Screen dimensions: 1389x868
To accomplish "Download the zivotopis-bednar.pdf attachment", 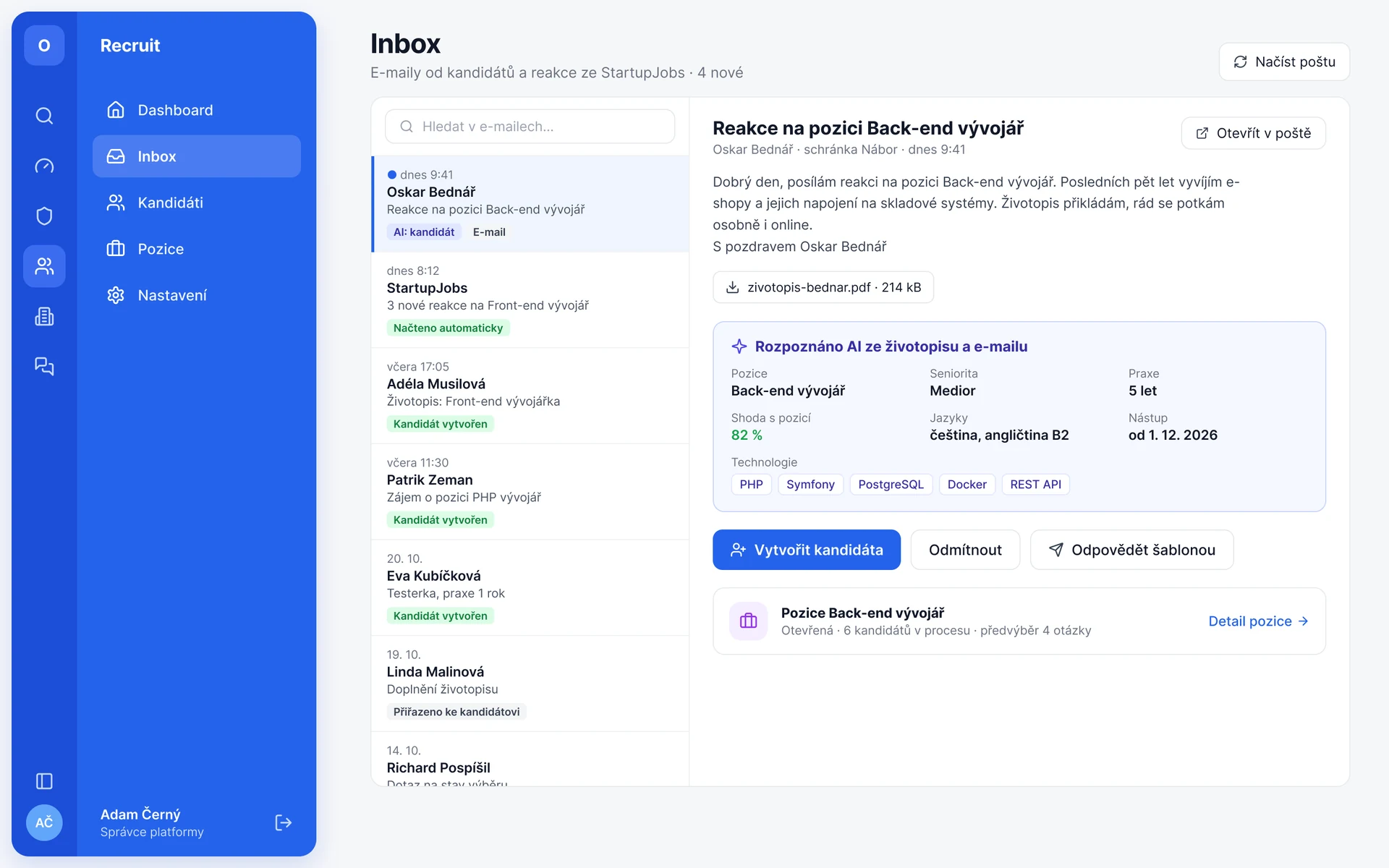I will click(823, 287).
